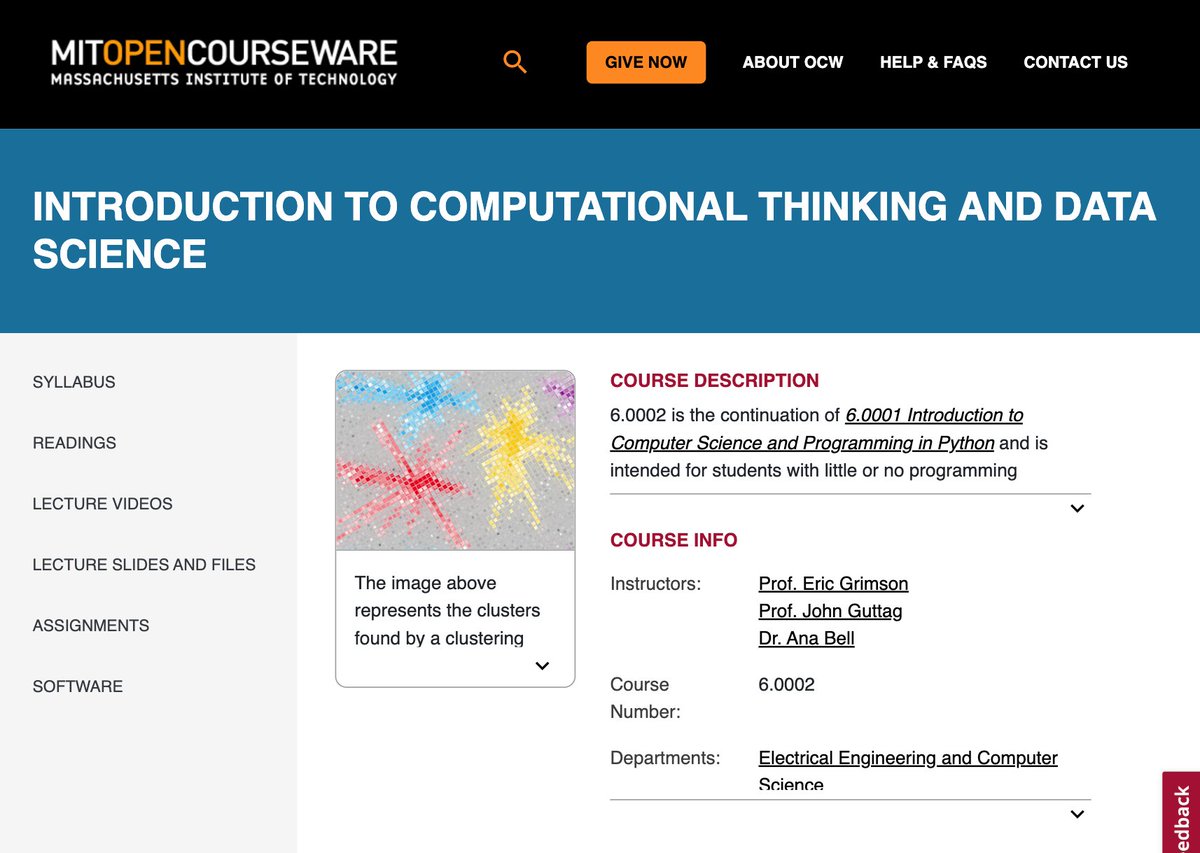
Task: Go to Lecture Videos
Action: coord(100,504)
